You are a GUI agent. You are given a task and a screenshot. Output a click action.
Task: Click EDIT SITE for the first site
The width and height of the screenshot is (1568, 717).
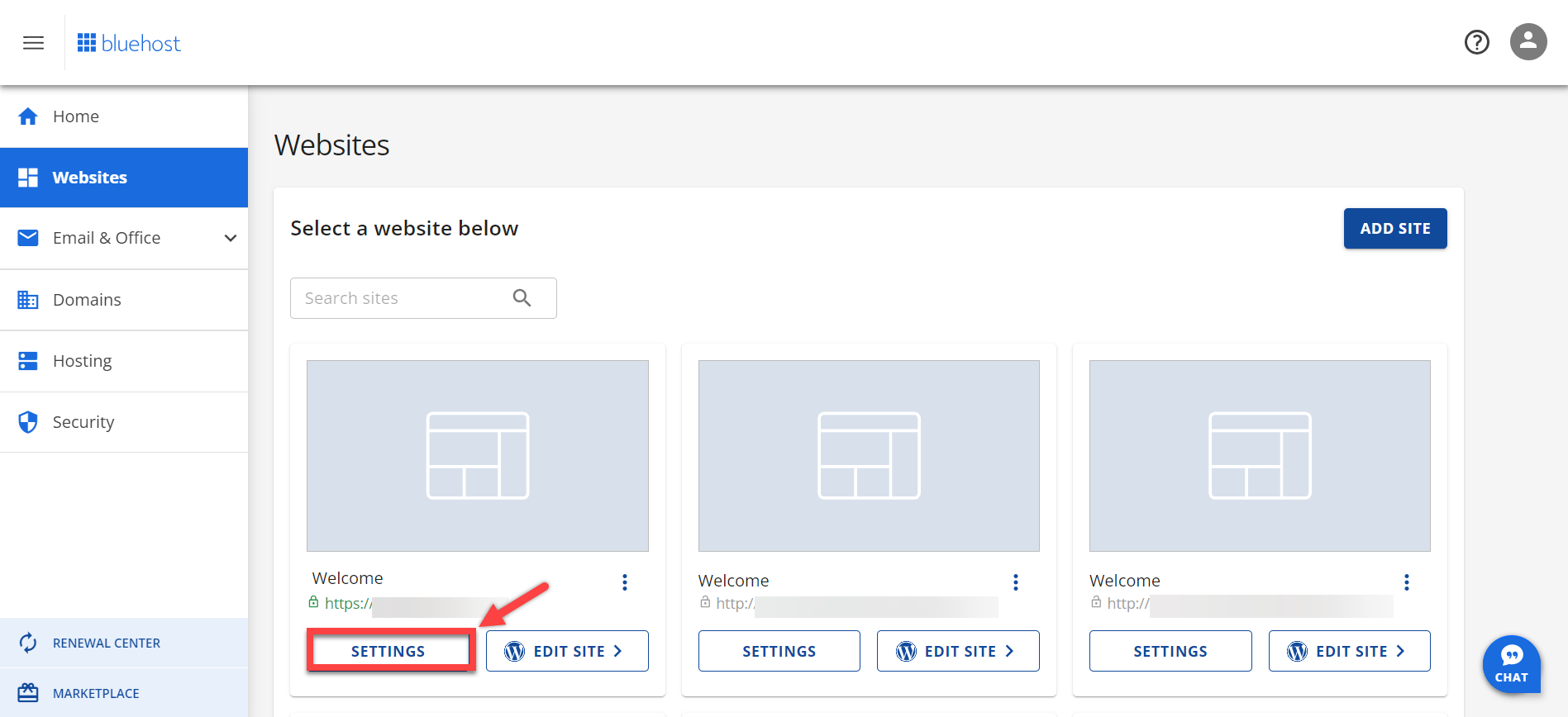click(567, 651)
